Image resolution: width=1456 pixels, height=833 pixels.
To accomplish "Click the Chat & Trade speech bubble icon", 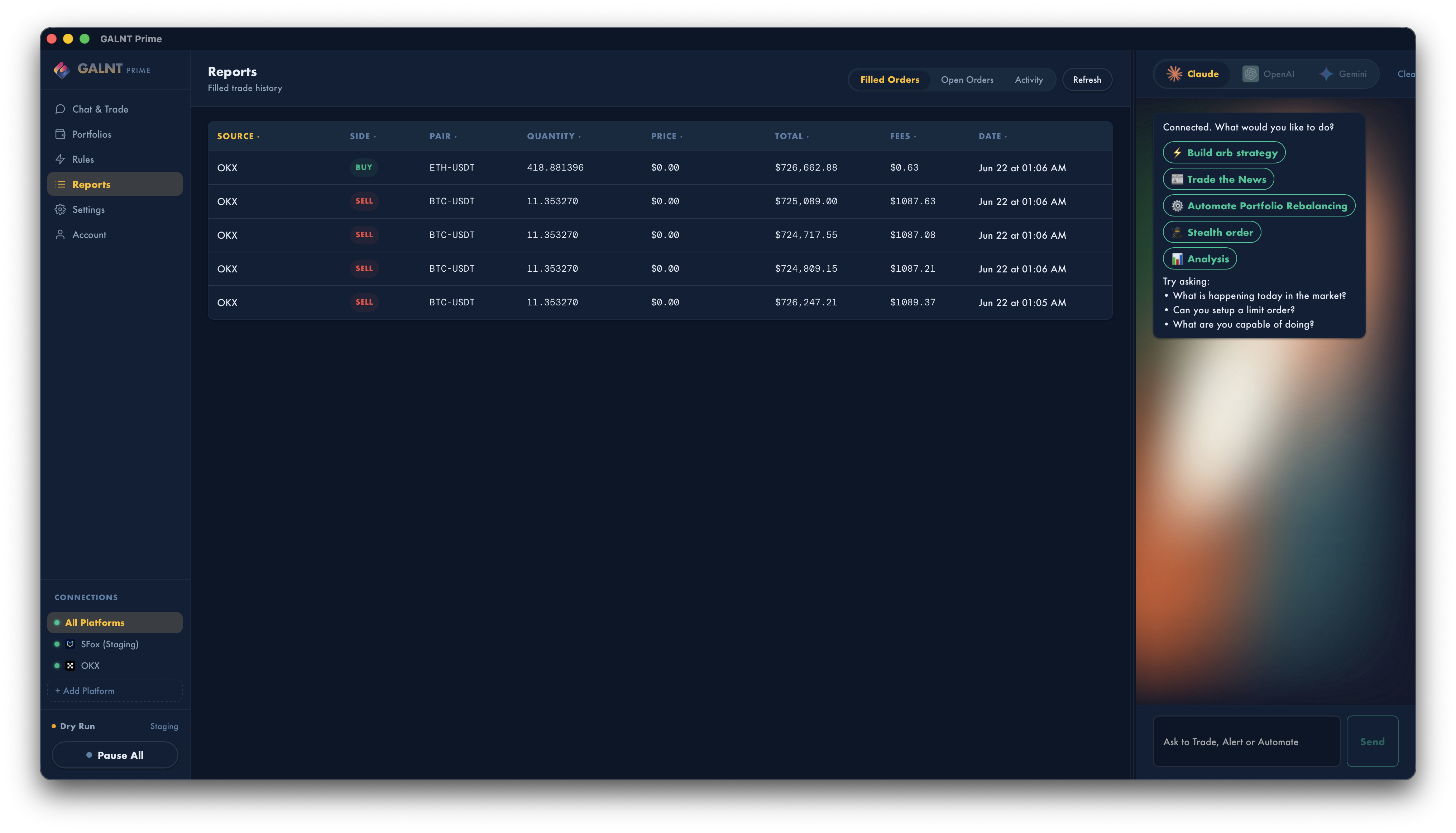I will coord(60,109).
